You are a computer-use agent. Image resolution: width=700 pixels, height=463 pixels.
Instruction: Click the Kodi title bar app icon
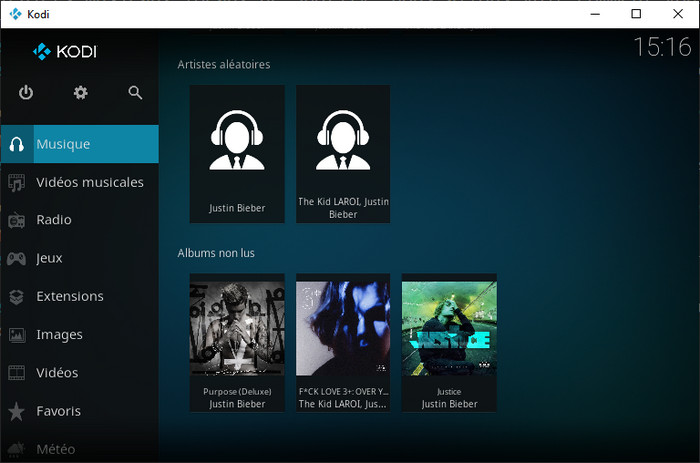coord(16,14)
